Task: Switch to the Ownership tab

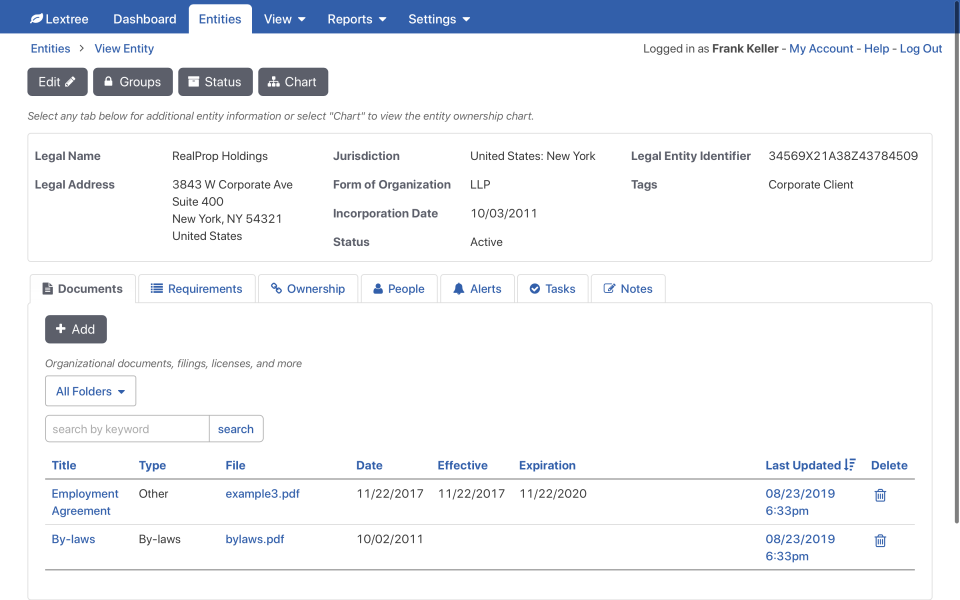Action: [308, 288]
